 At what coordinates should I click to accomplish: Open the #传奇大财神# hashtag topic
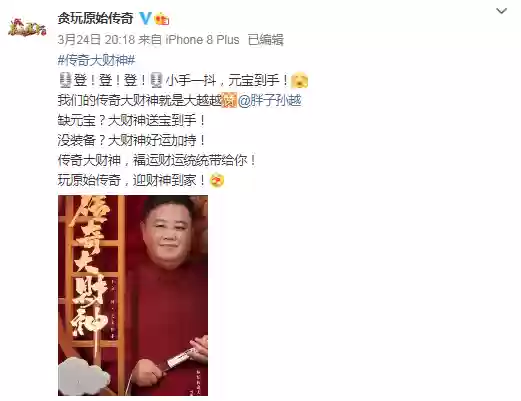coord(96,60)
